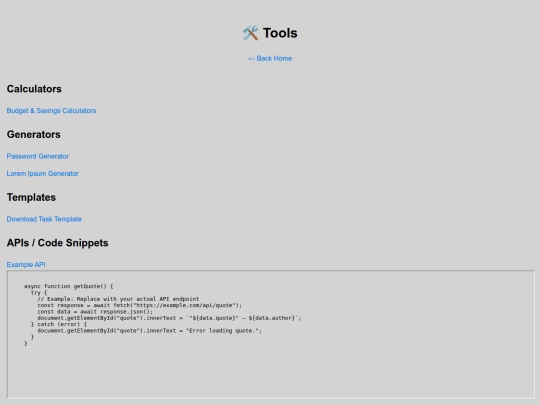
Task: Click the Templates heading
Action: (31, 197)
